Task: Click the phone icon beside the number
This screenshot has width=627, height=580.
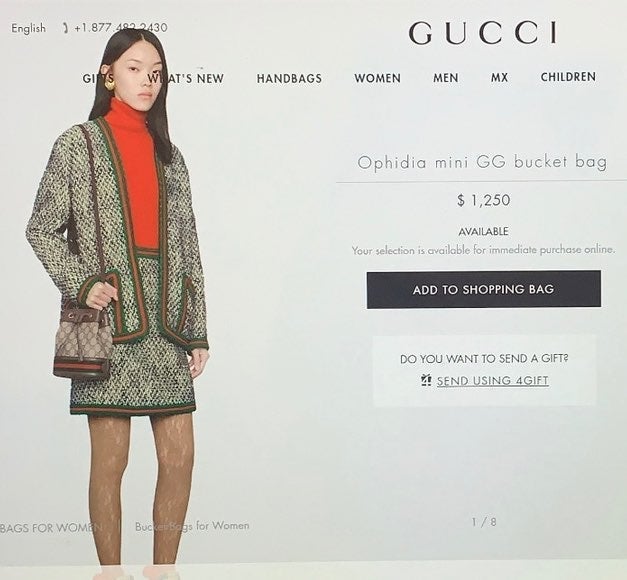Action: pyautogui.click(x=66, y=28)
